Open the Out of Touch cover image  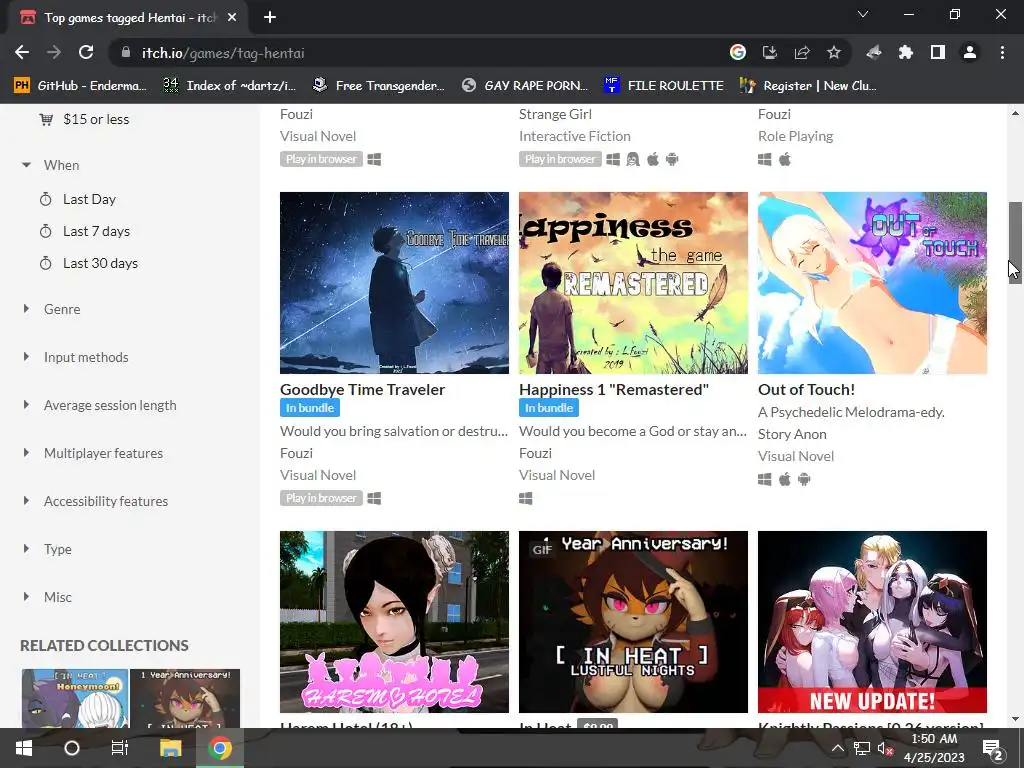tap(872, 283)
